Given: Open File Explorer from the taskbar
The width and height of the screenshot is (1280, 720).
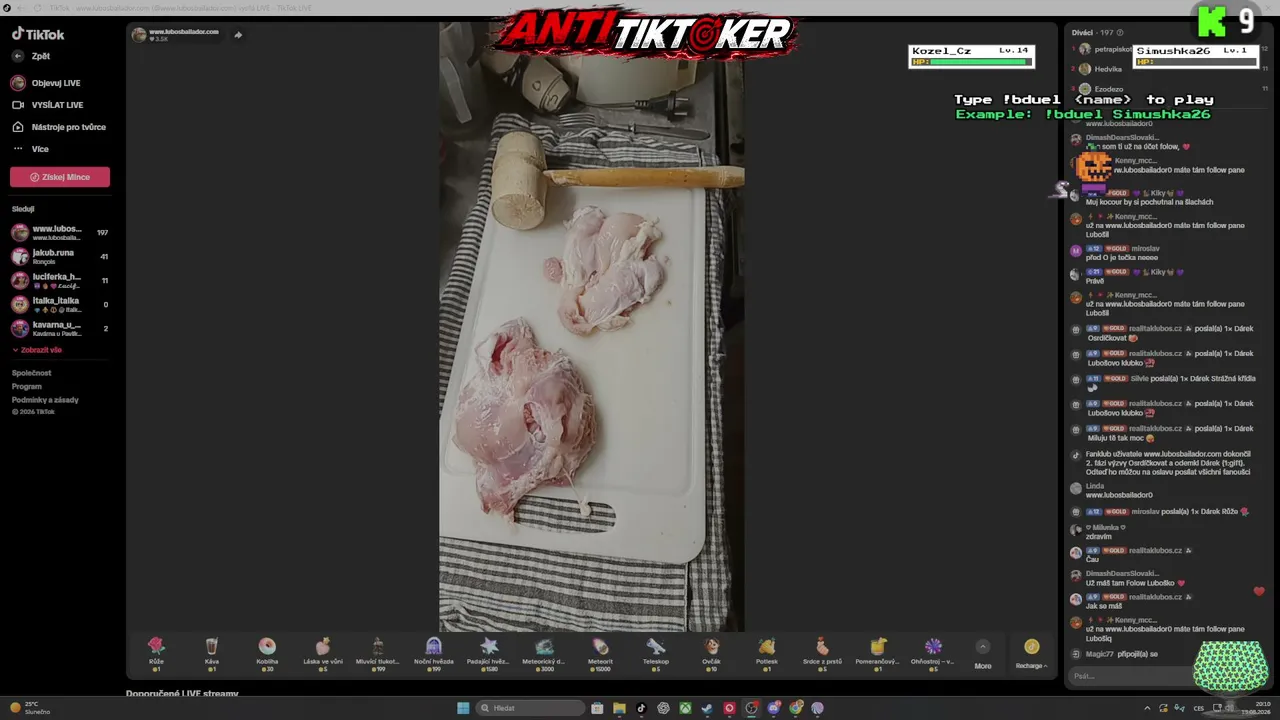Looking at the screenshot, I should 619,708.
